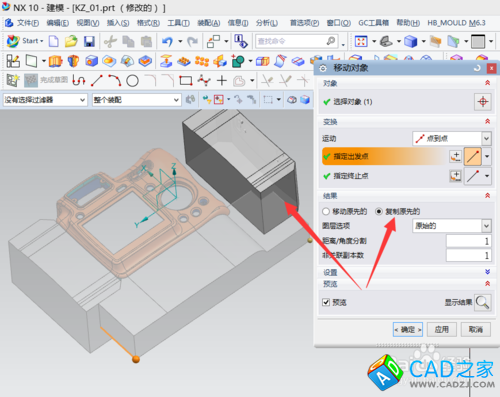Select the Circle sketch tool
The width and height of the screenshot is (500, 397).
132,81
